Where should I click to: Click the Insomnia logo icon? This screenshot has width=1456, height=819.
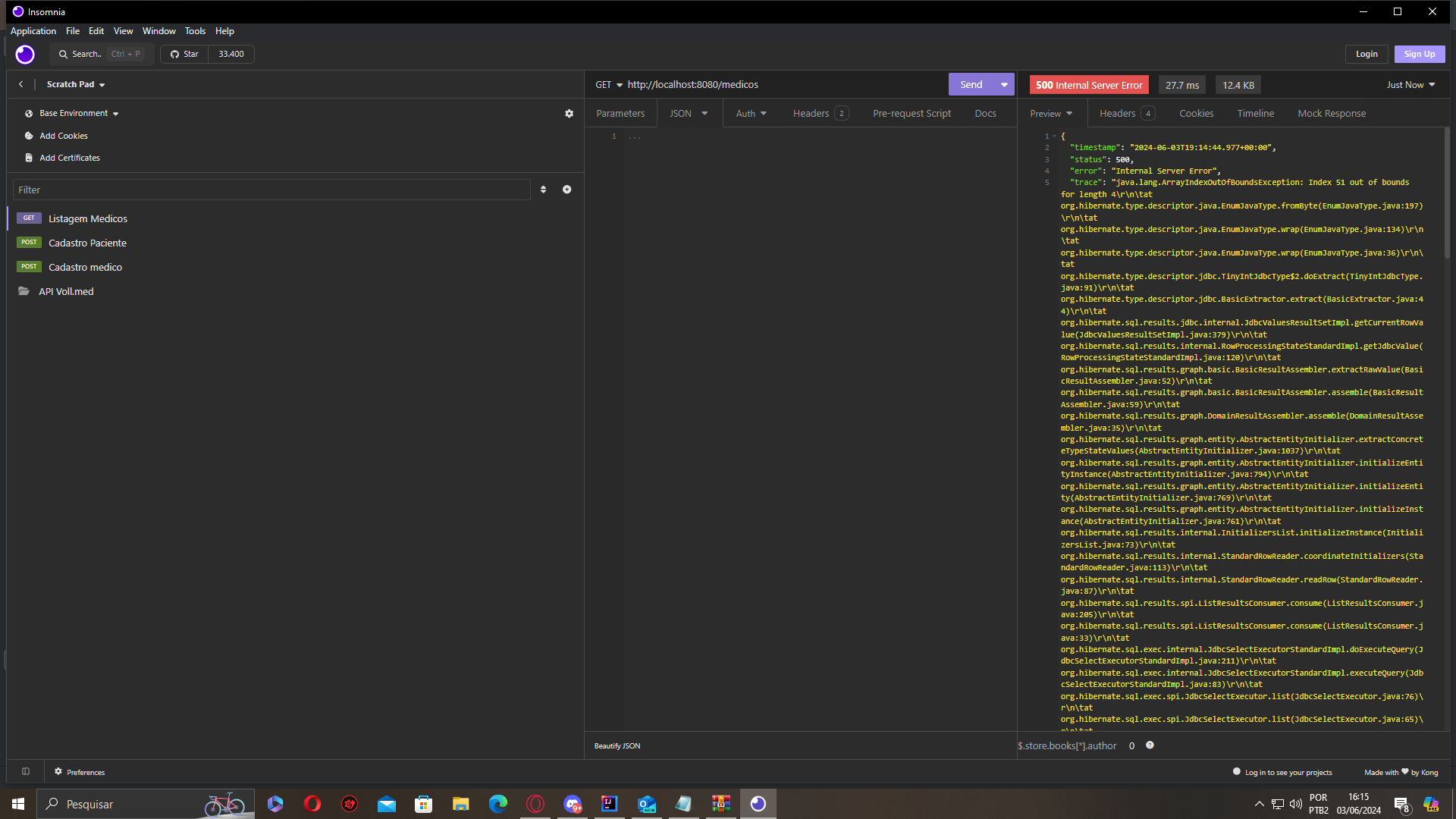point(25,53)
